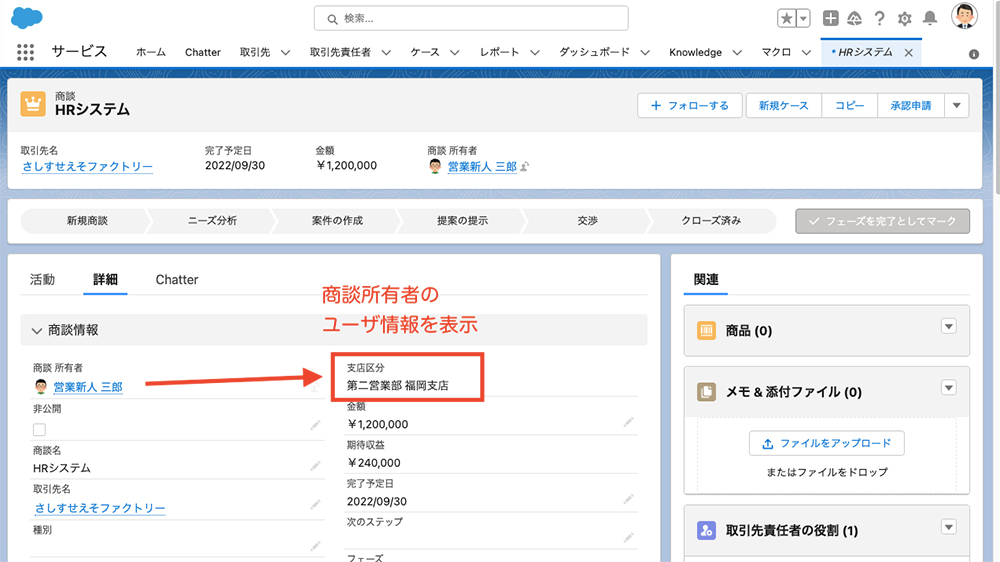The height and width of the screenshot is (562, 1000).
Task: Close the HRシステム workspace tab
Action: pyautogui.click(x=909, y=53)
